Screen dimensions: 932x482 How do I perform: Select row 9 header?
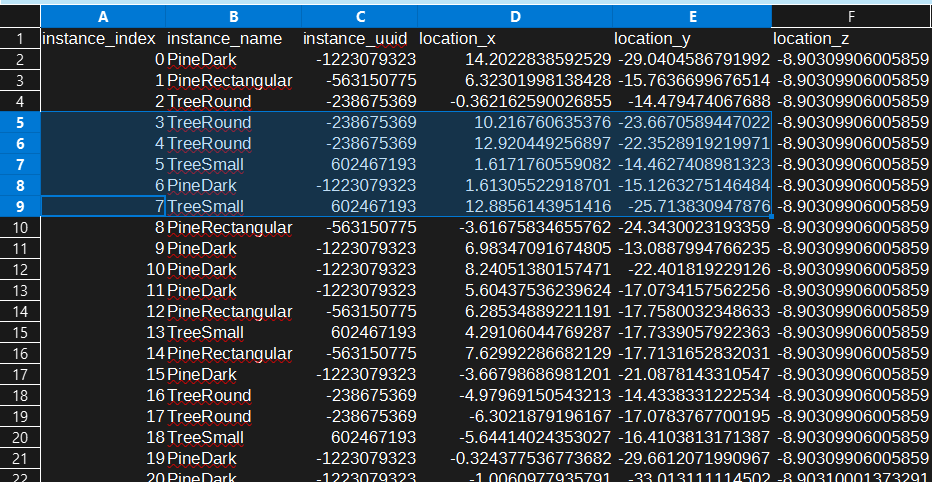[19, 206]
